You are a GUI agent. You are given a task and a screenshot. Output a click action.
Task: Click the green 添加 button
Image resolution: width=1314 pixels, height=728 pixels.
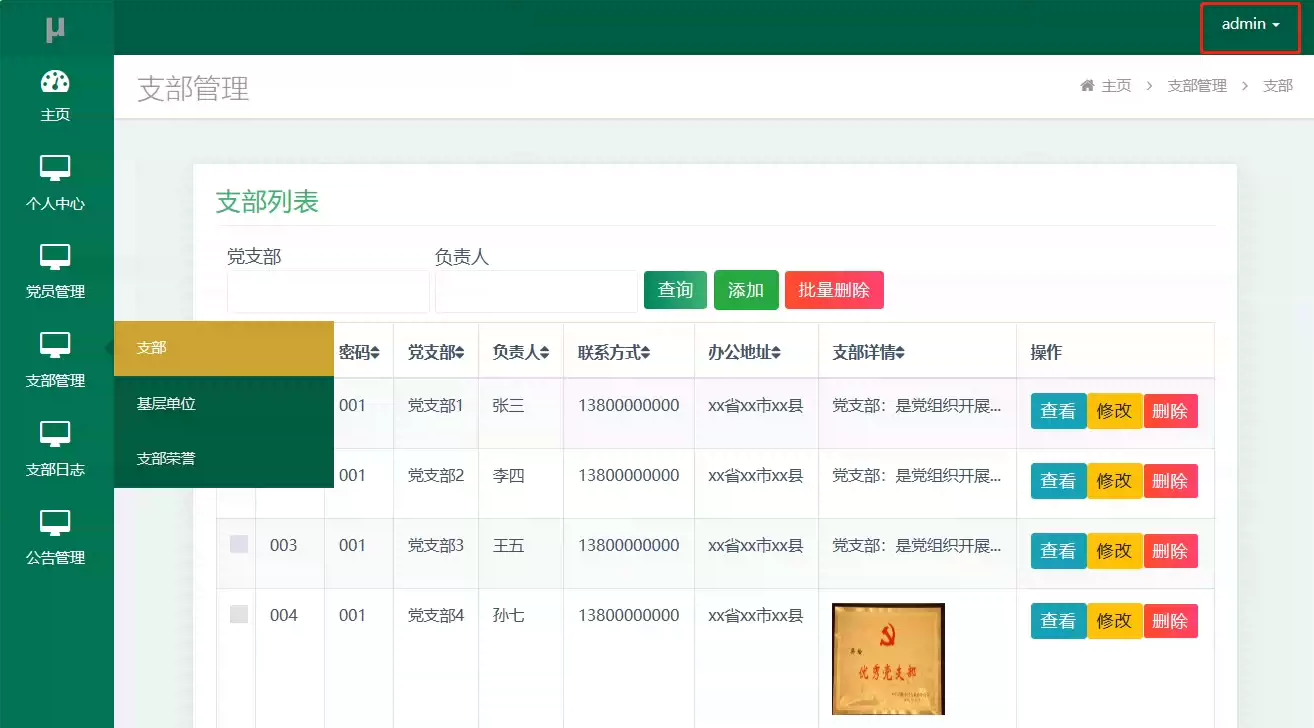coord(746,290)
